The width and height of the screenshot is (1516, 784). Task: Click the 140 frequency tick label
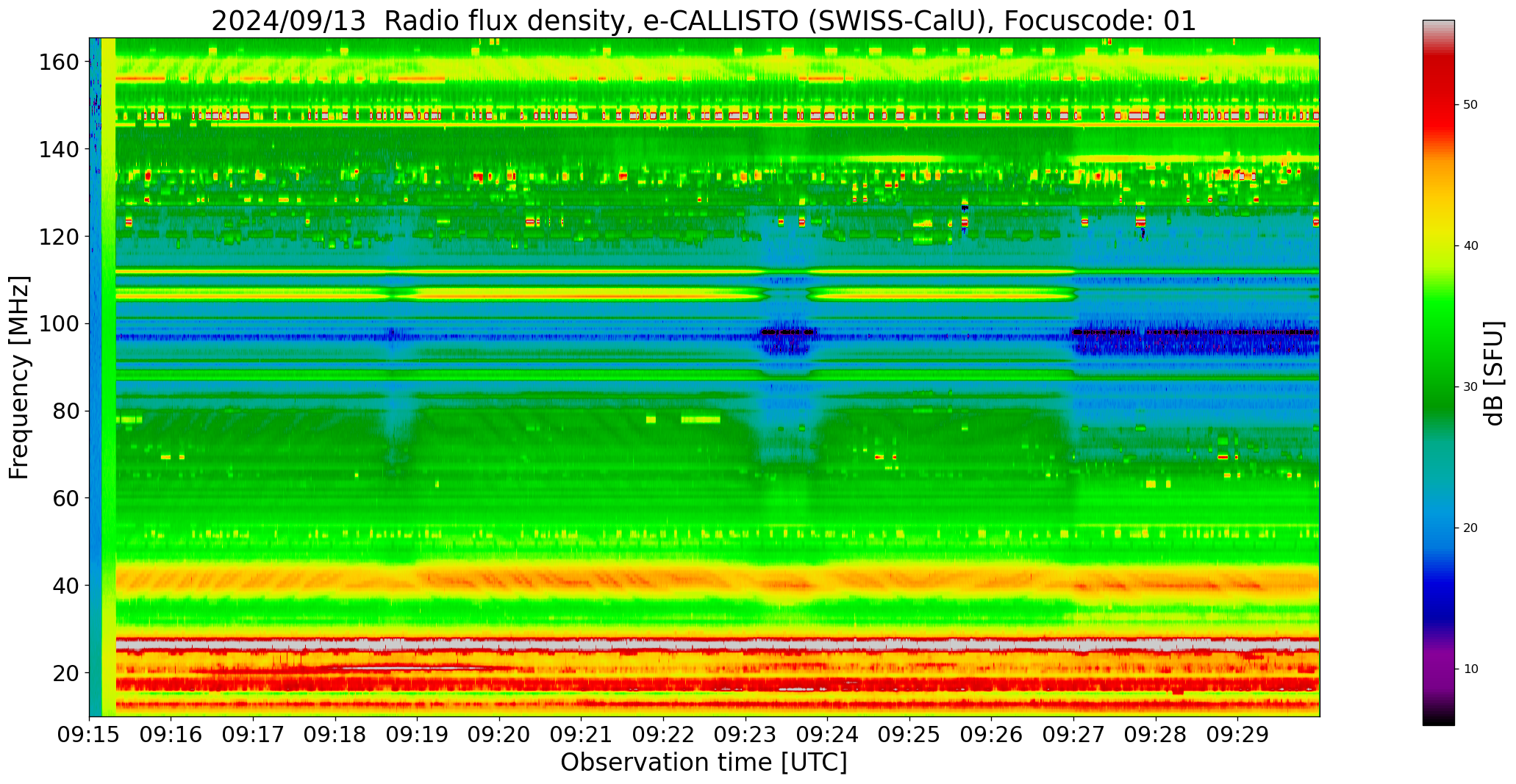tap(59, 149)
